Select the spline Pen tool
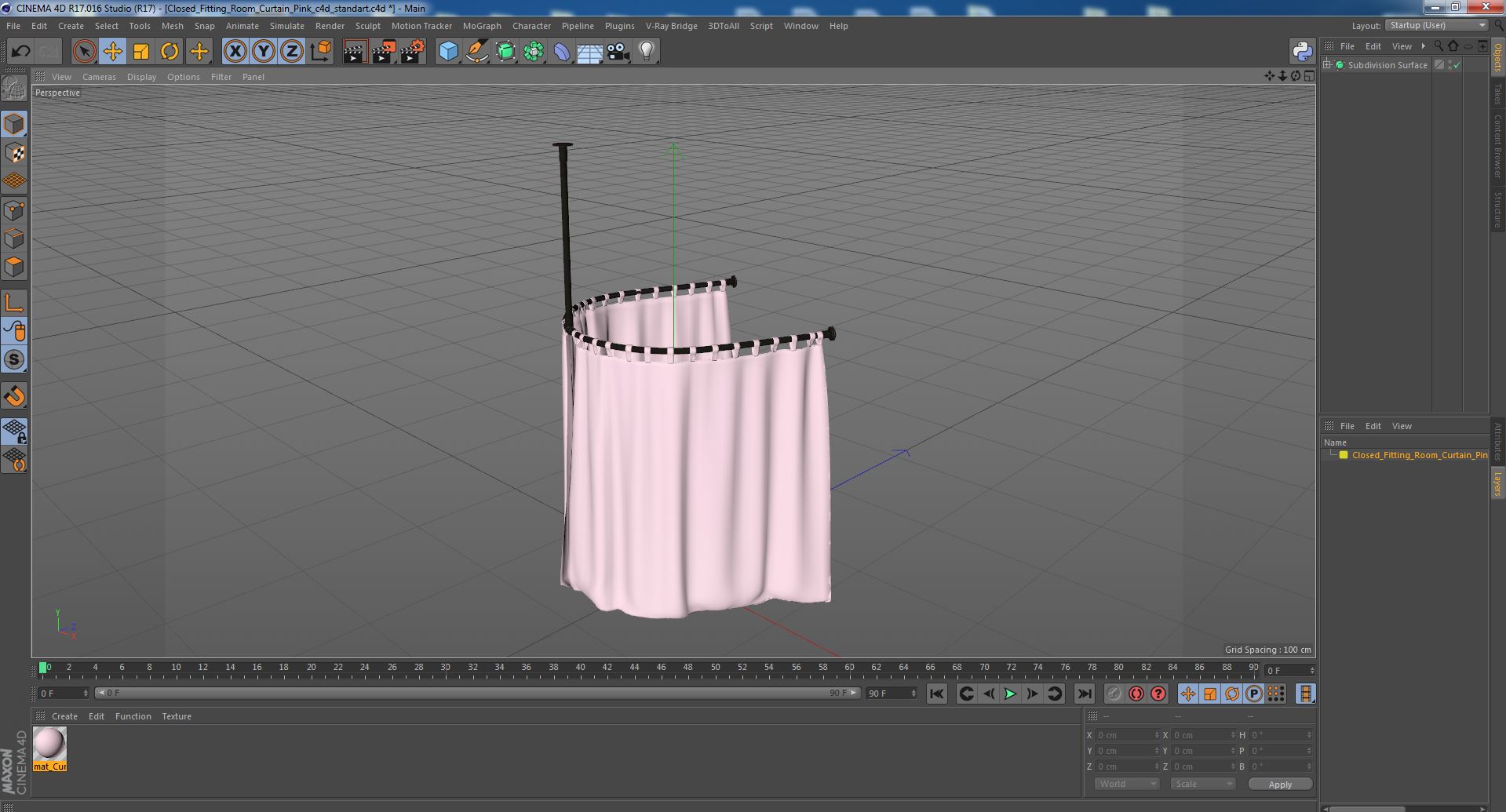 pyautogui.click(x=476, y=52)
